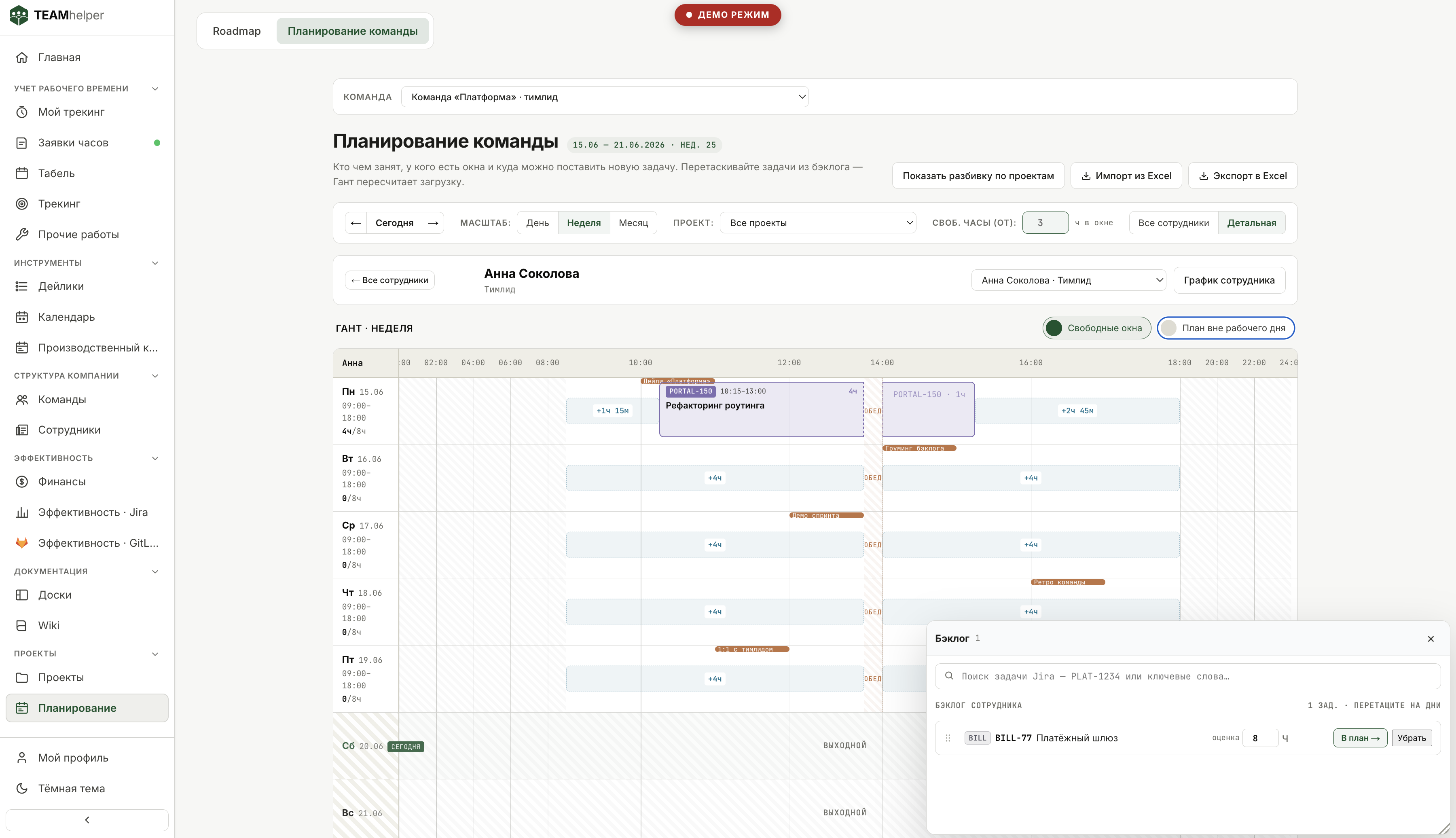Viewport: 1456px width, 838px height.
Task: Click the ДЕМО РЕЖИМ badge
Action: 728,15
